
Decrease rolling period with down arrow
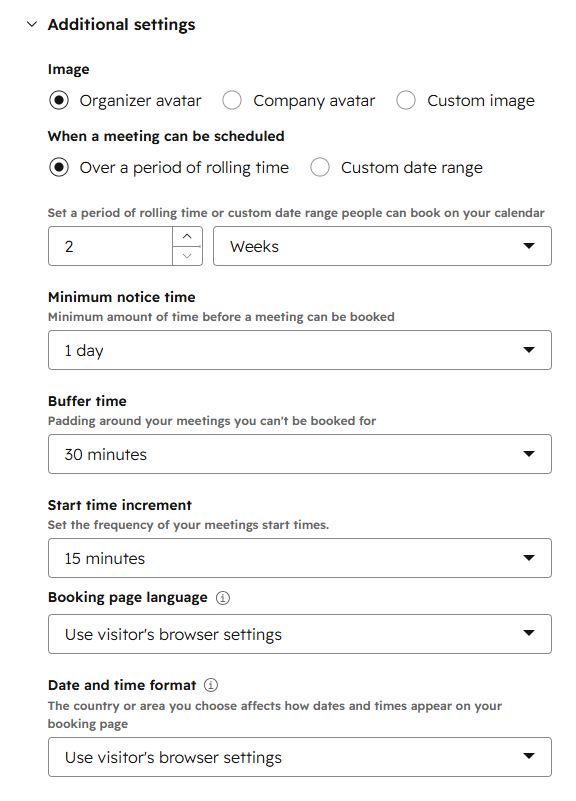click(187, 255)
